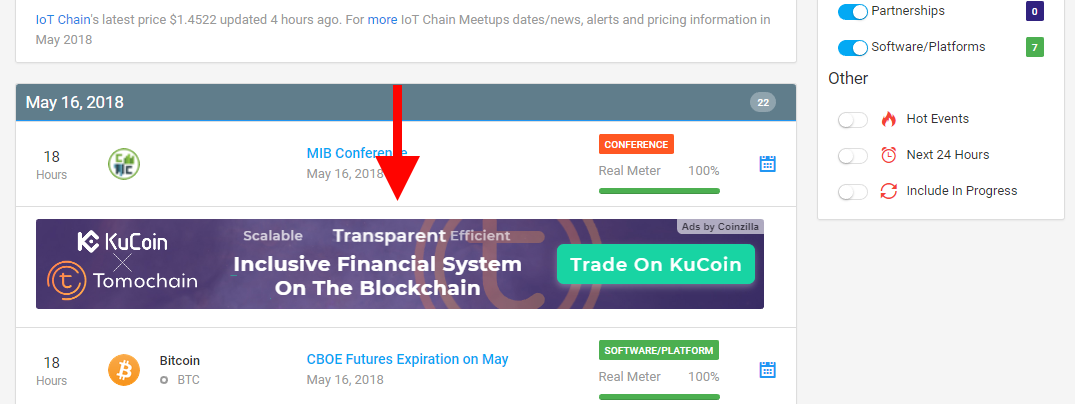Follow the IoT Chain link
Image resolution: width=1075 pixels, height=404 pixels.
(x=63, y=19)
